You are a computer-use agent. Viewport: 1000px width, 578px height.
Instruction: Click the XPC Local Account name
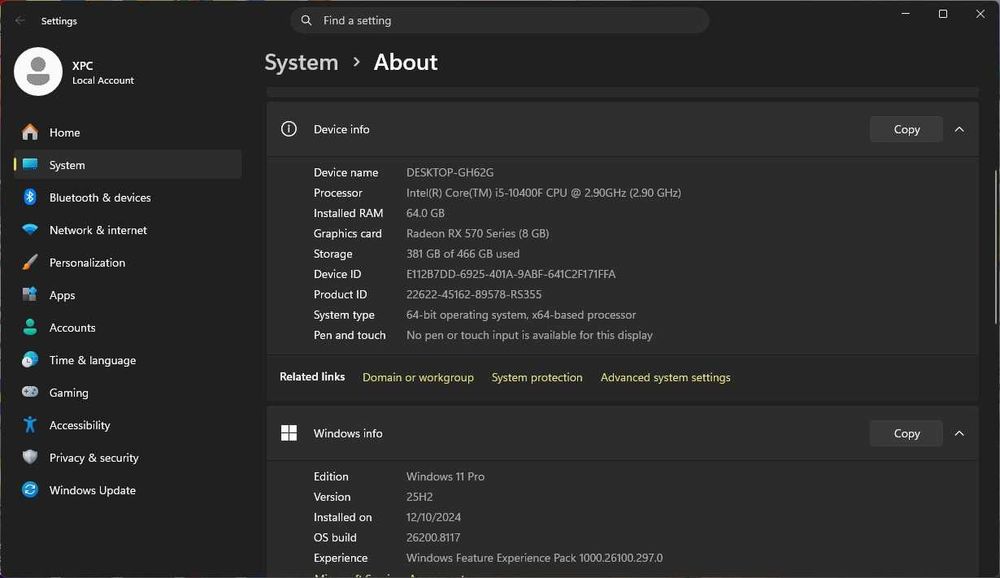[x=103, y=72]
